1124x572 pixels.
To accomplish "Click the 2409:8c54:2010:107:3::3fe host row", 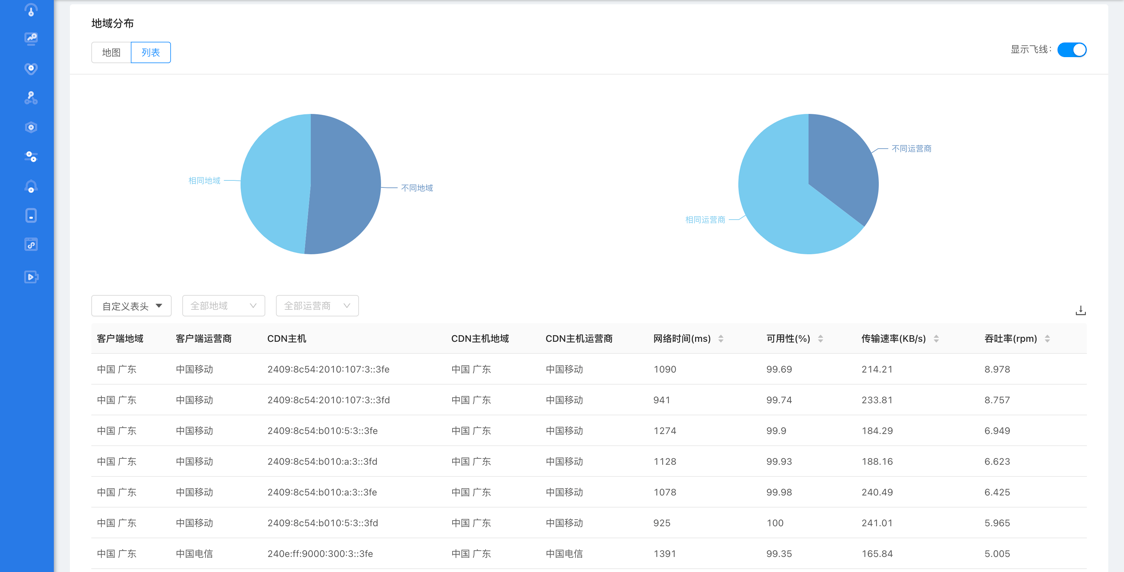I will [x=328, y=370].
